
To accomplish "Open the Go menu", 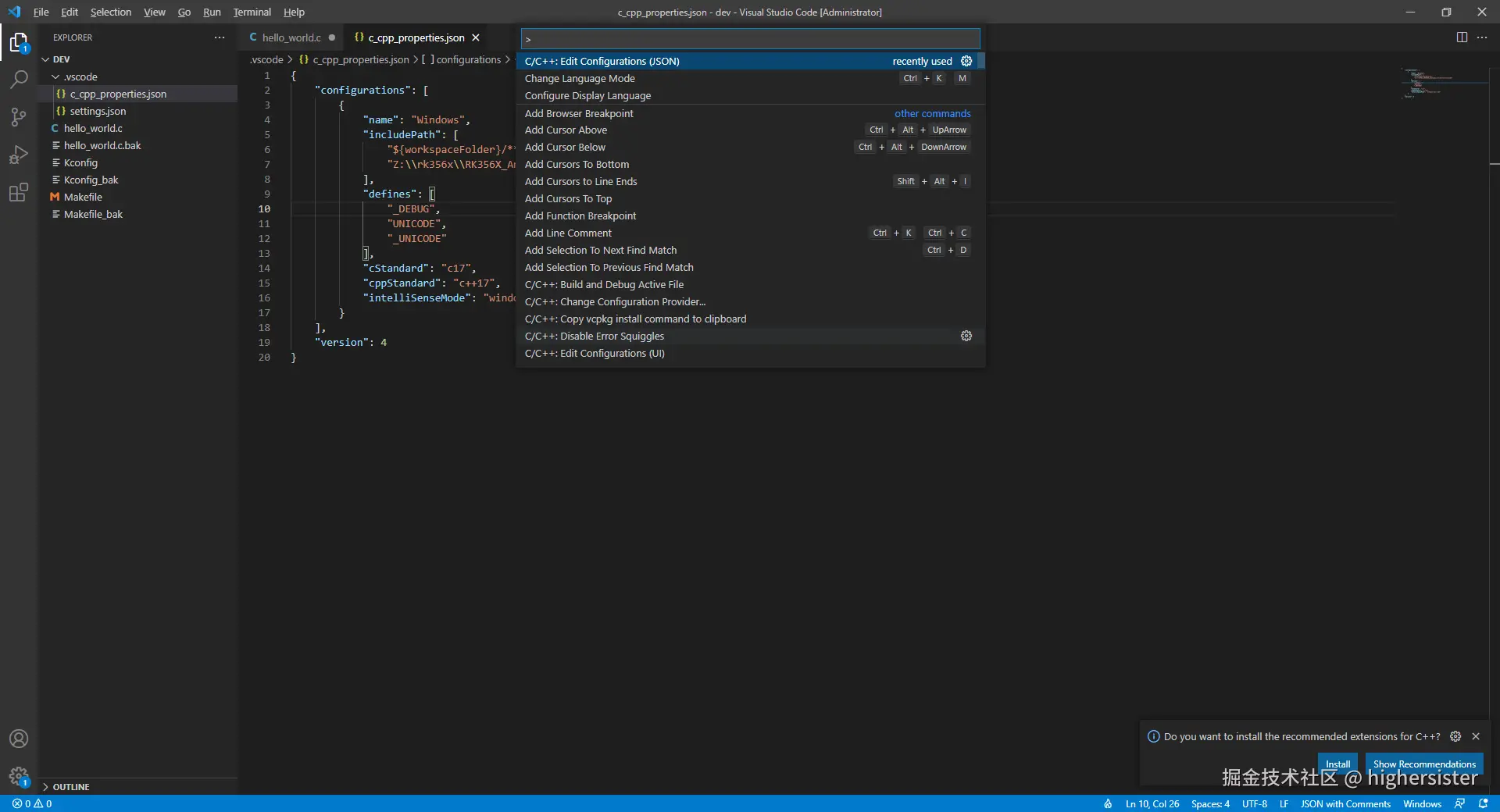I will (x=184, y=12).
